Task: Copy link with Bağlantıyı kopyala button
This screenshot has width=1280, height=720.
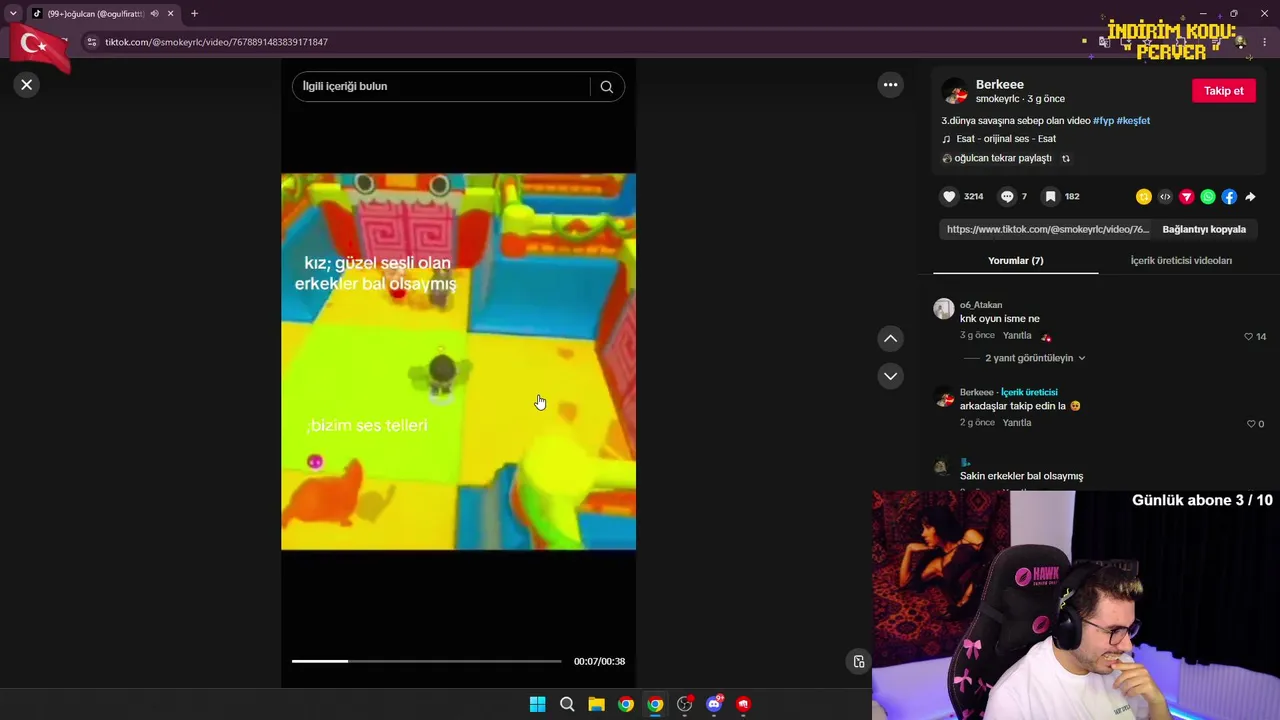Action: click(x=1203, y=229)
